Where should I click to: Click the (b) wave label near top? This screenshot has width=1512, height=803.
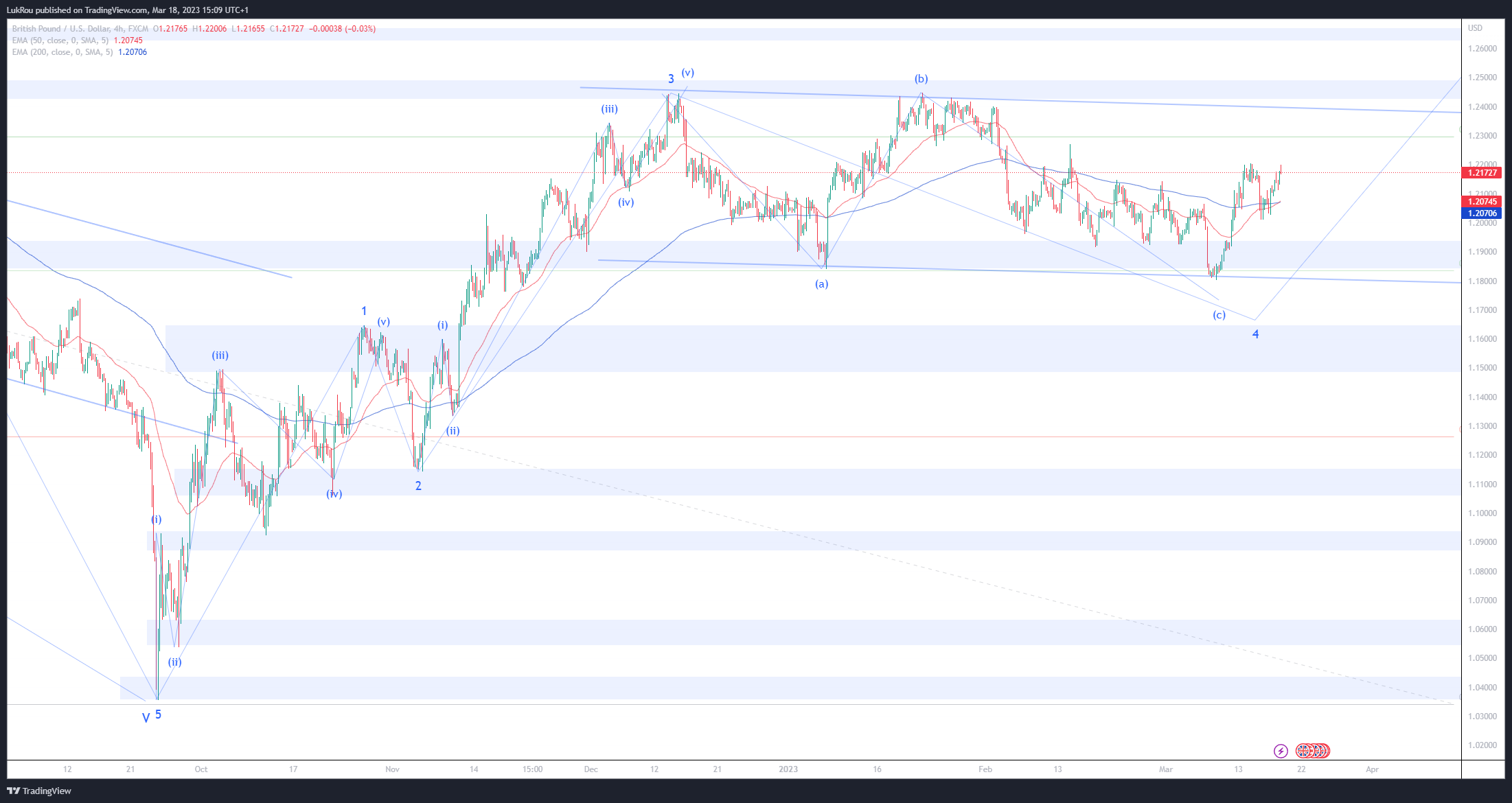(x=921, y=79)
